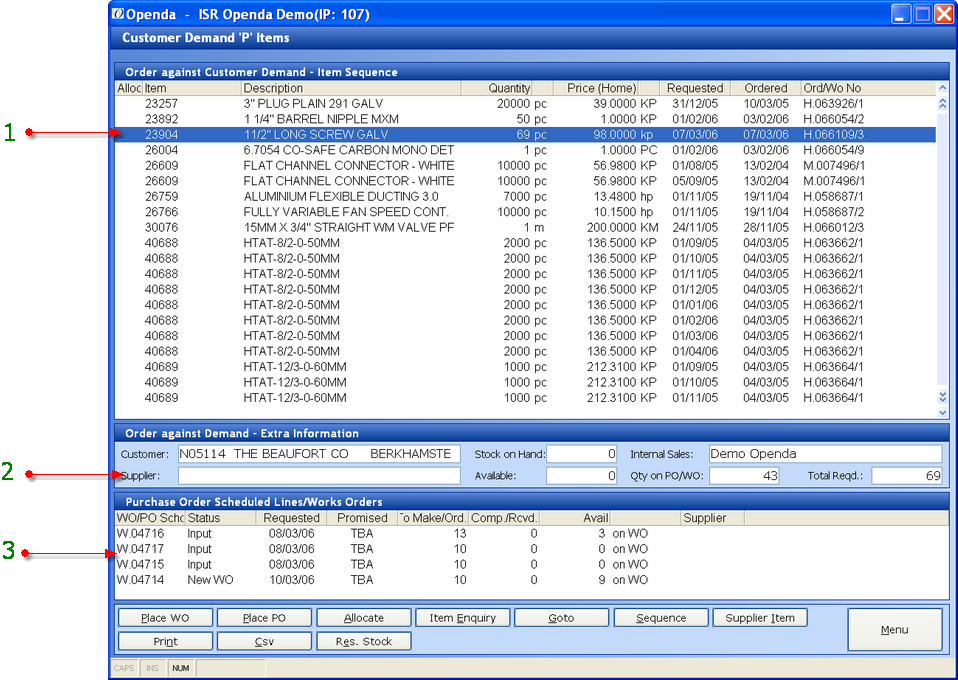Screen dimensions: 958x680
Task: Select works order W.04717
Action: pos(532,549)
